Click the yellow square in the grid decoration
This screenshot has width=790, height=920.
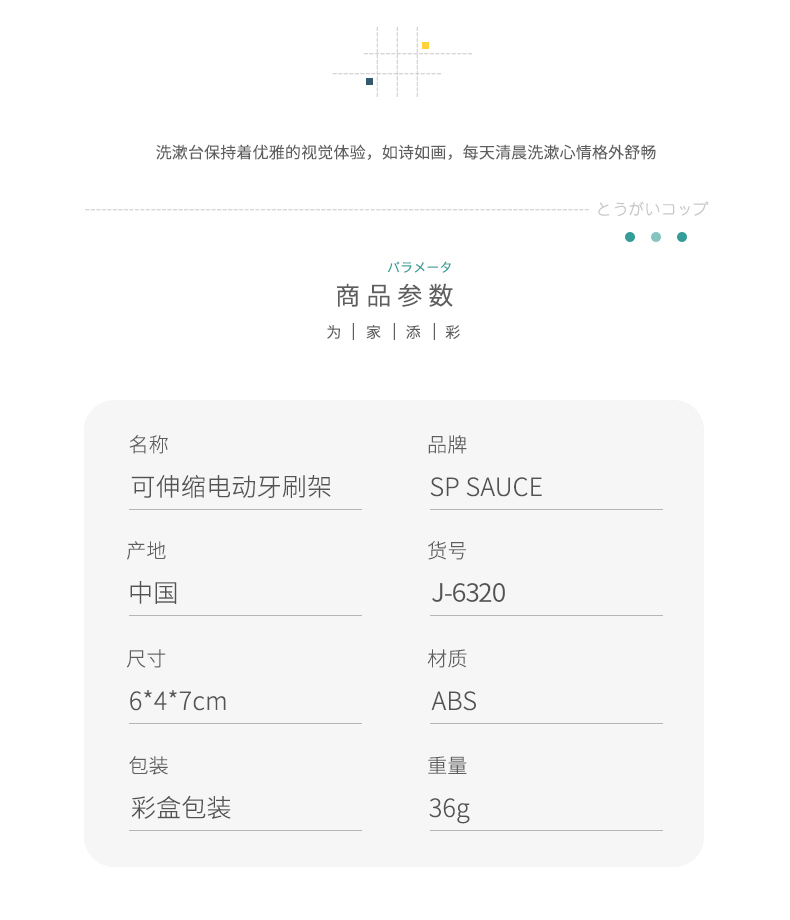(x=425, y=45)
